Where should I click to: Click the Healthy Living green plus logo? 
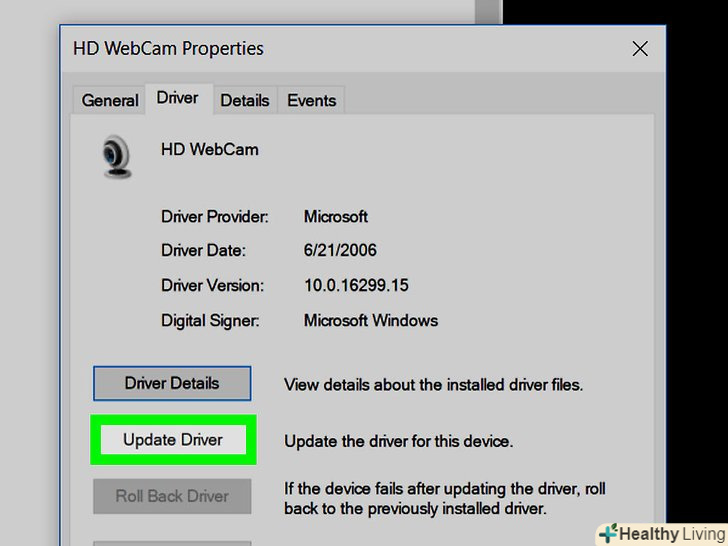(x=609, y=533)
